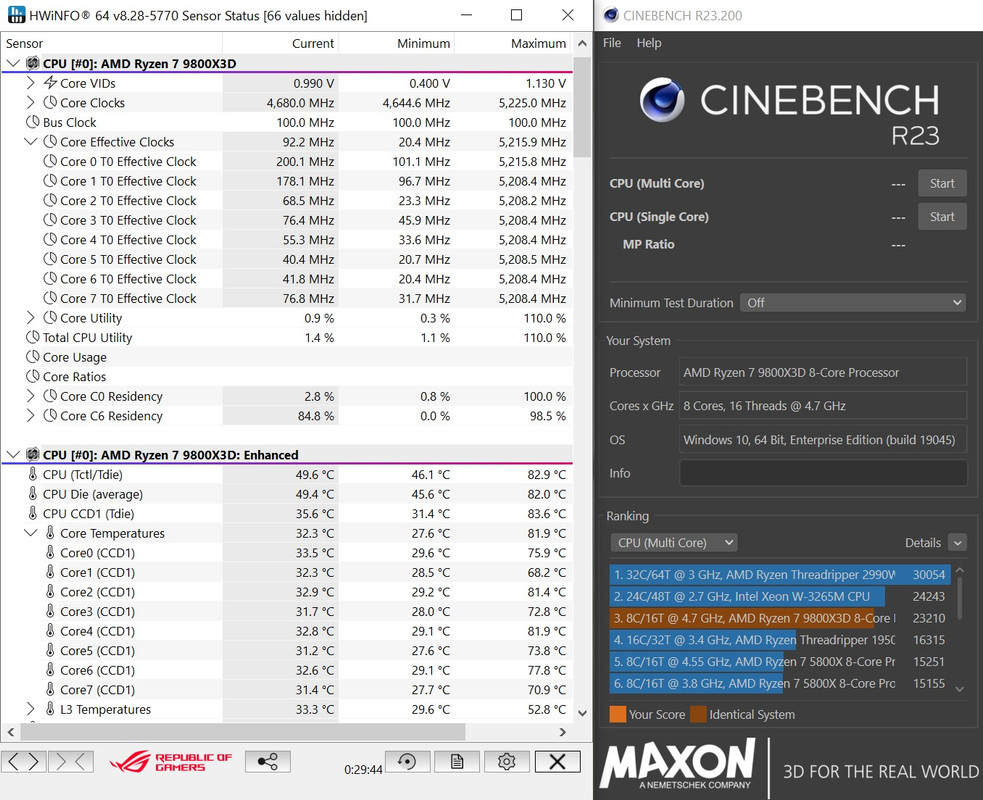Expand the Core Utility row

click(x=30, y=317)
